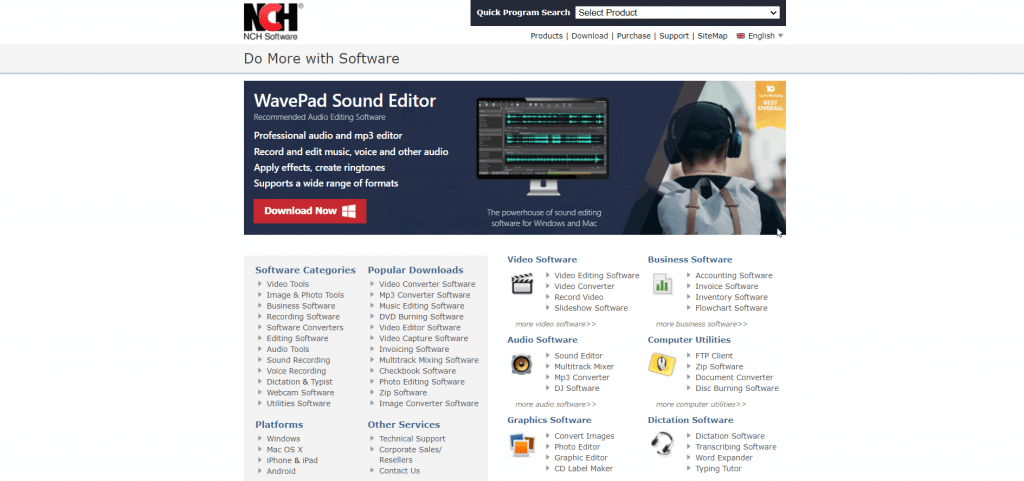This screenshot has width=1024, height=481.
Task: Open DVD Burning Software download
Action: pyautogui.click(x=421, y=317)
